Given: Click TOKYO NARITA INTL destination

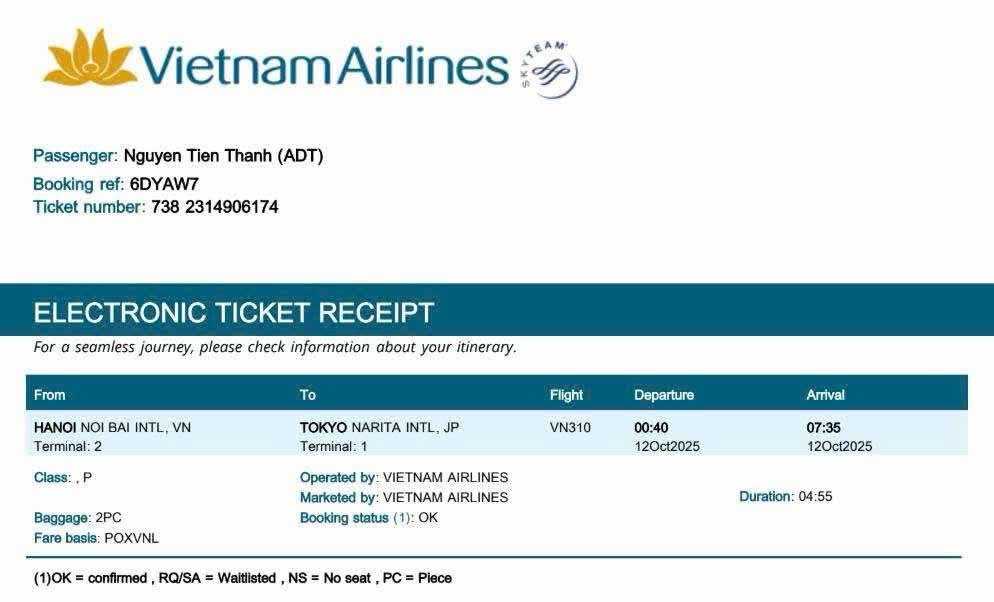Looking at the screenshot, I should 379,428.
